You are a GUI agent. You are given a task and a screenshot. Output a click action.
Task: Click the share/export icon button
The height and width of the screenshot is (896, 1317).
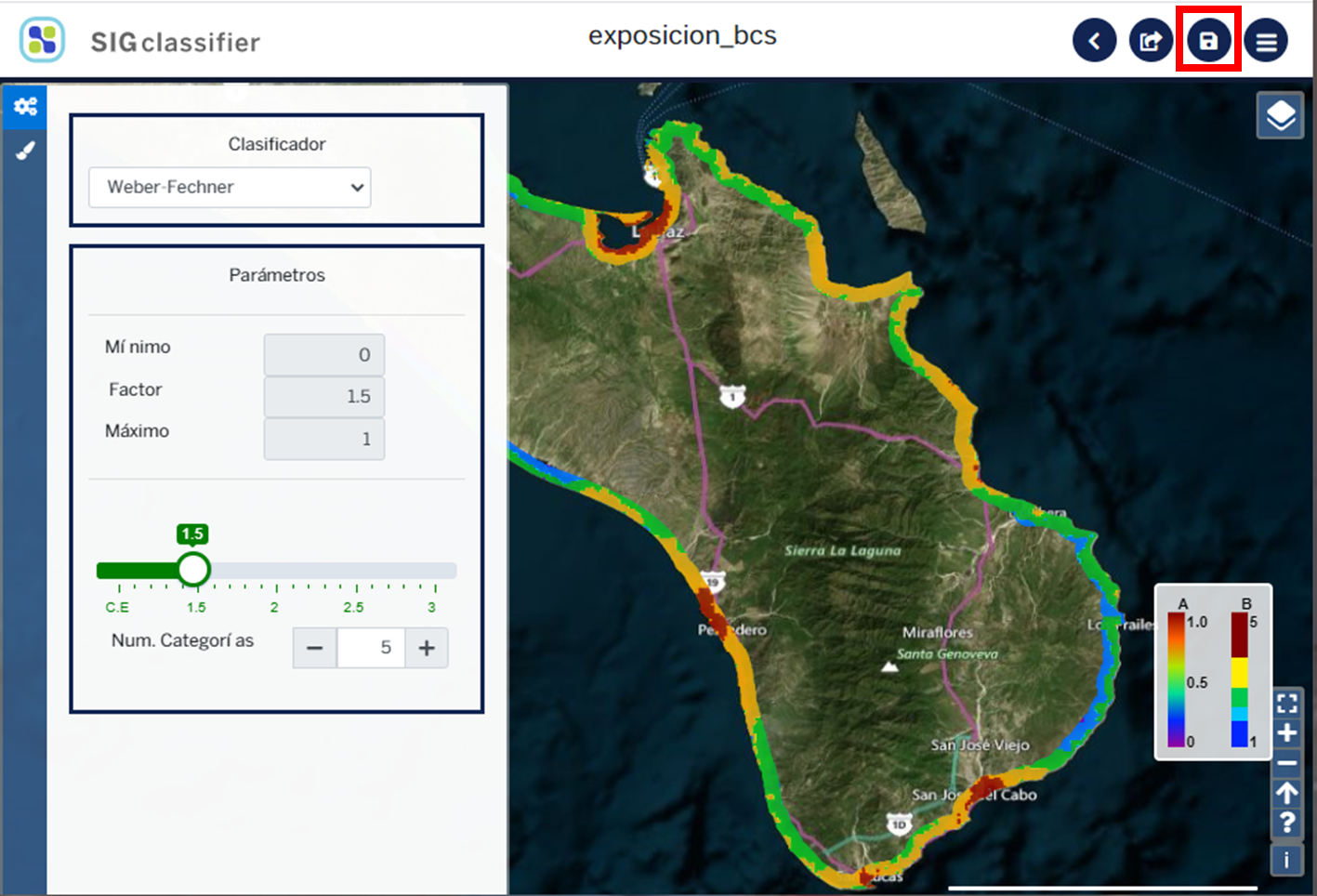[x=1151, y=41]
